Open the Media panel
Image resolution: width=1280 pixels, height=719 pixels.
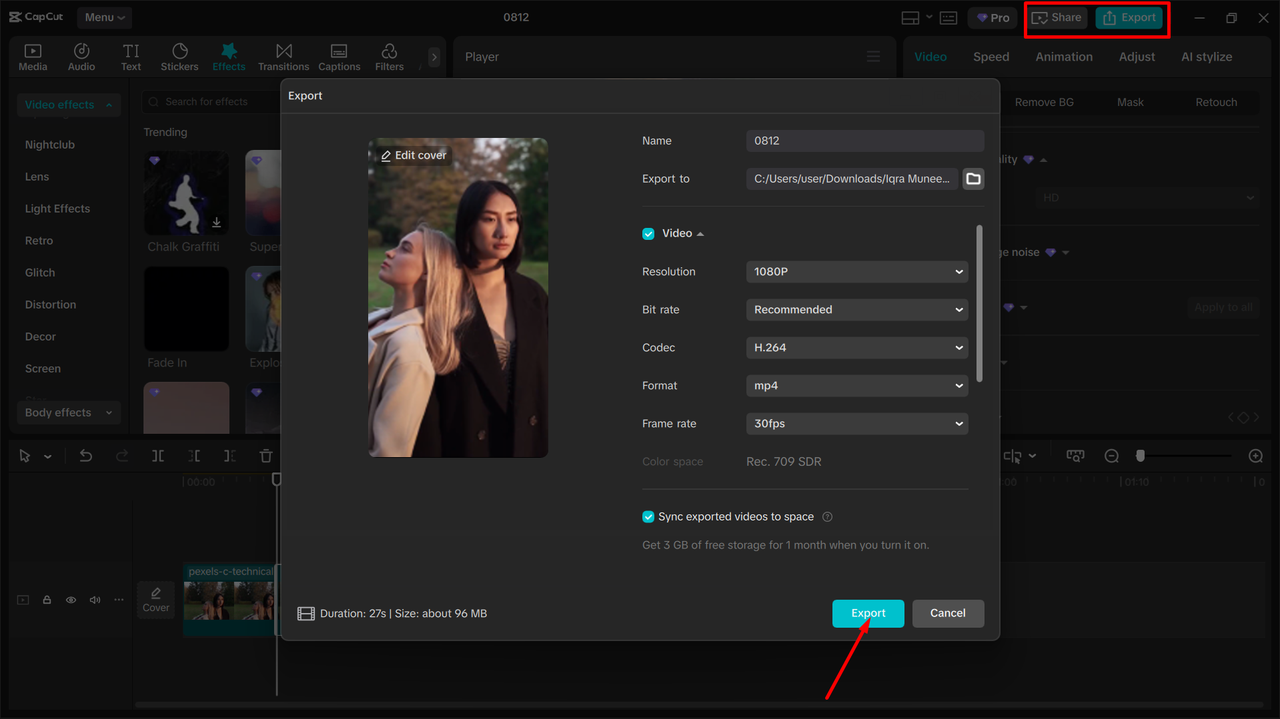pyautogui.click(x=32, y=56)
